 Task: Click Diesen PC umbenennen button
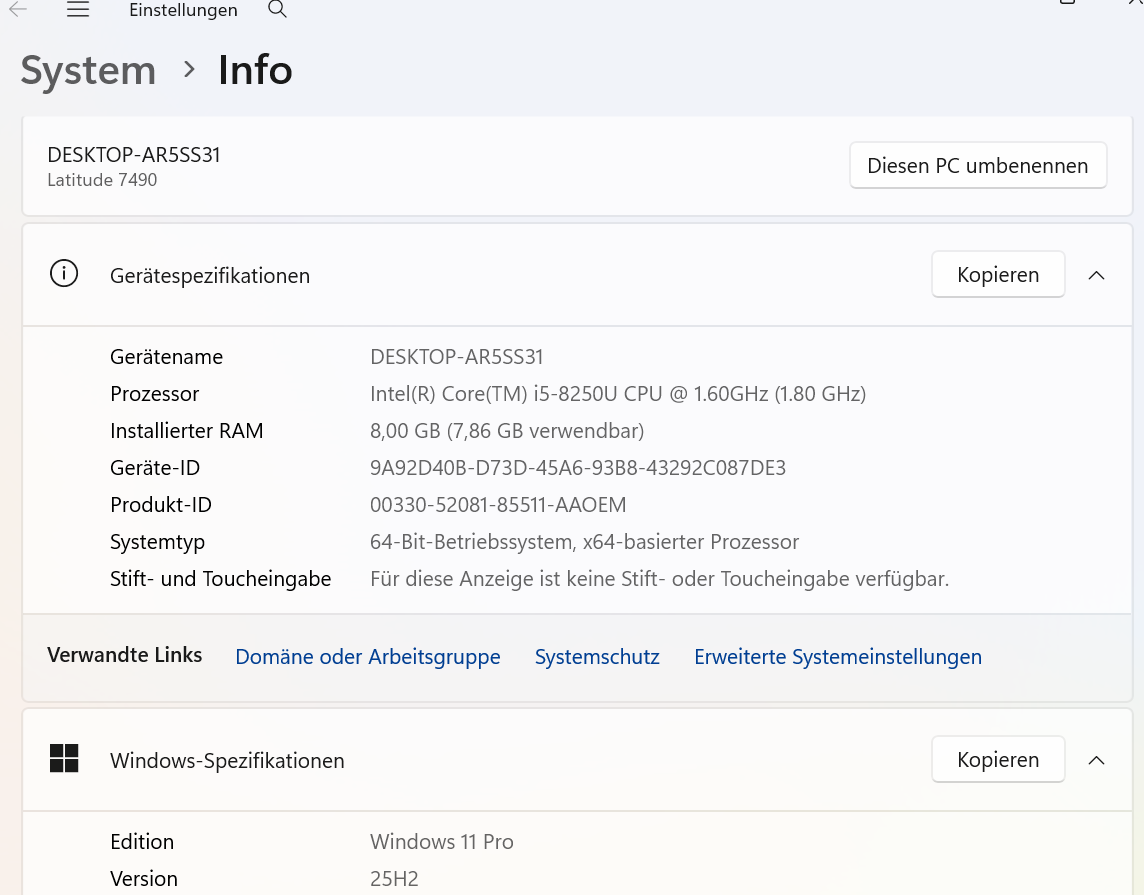(978, 166)
